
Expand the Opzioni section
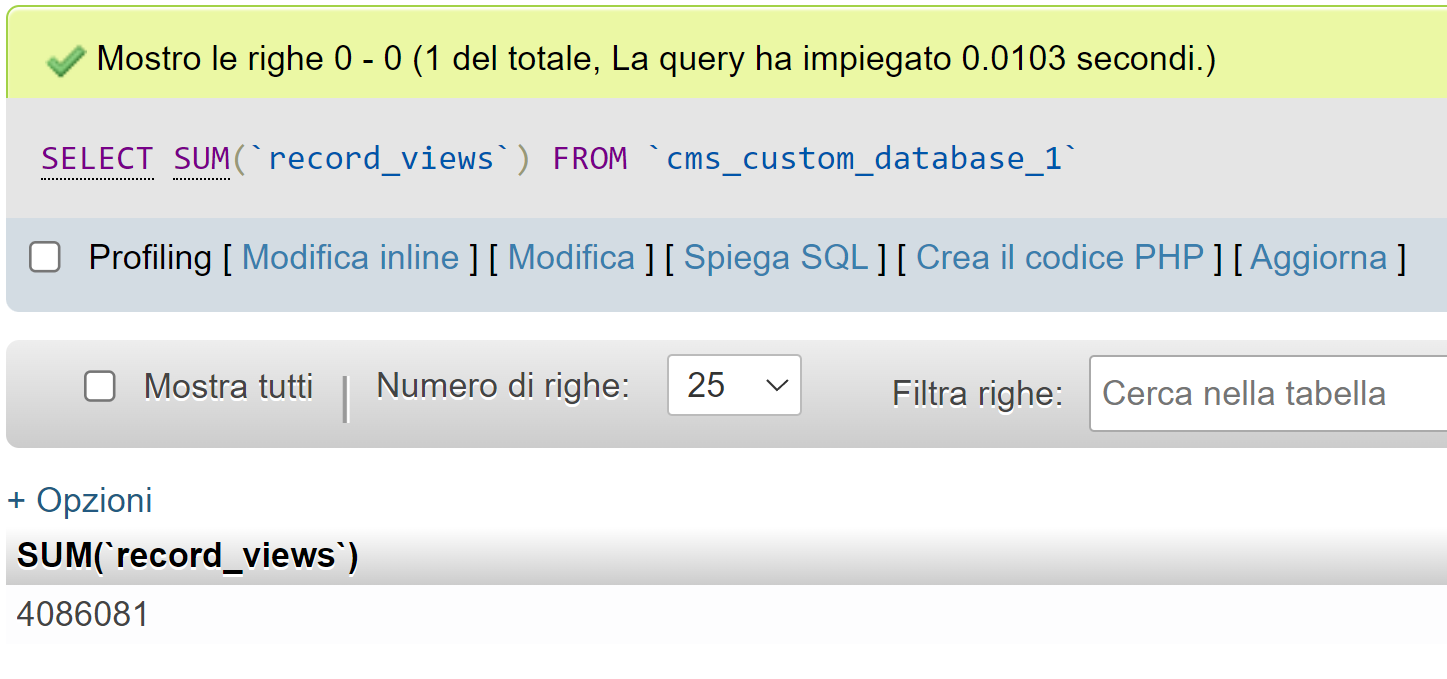pyautogui.click(x=80, y=500)
